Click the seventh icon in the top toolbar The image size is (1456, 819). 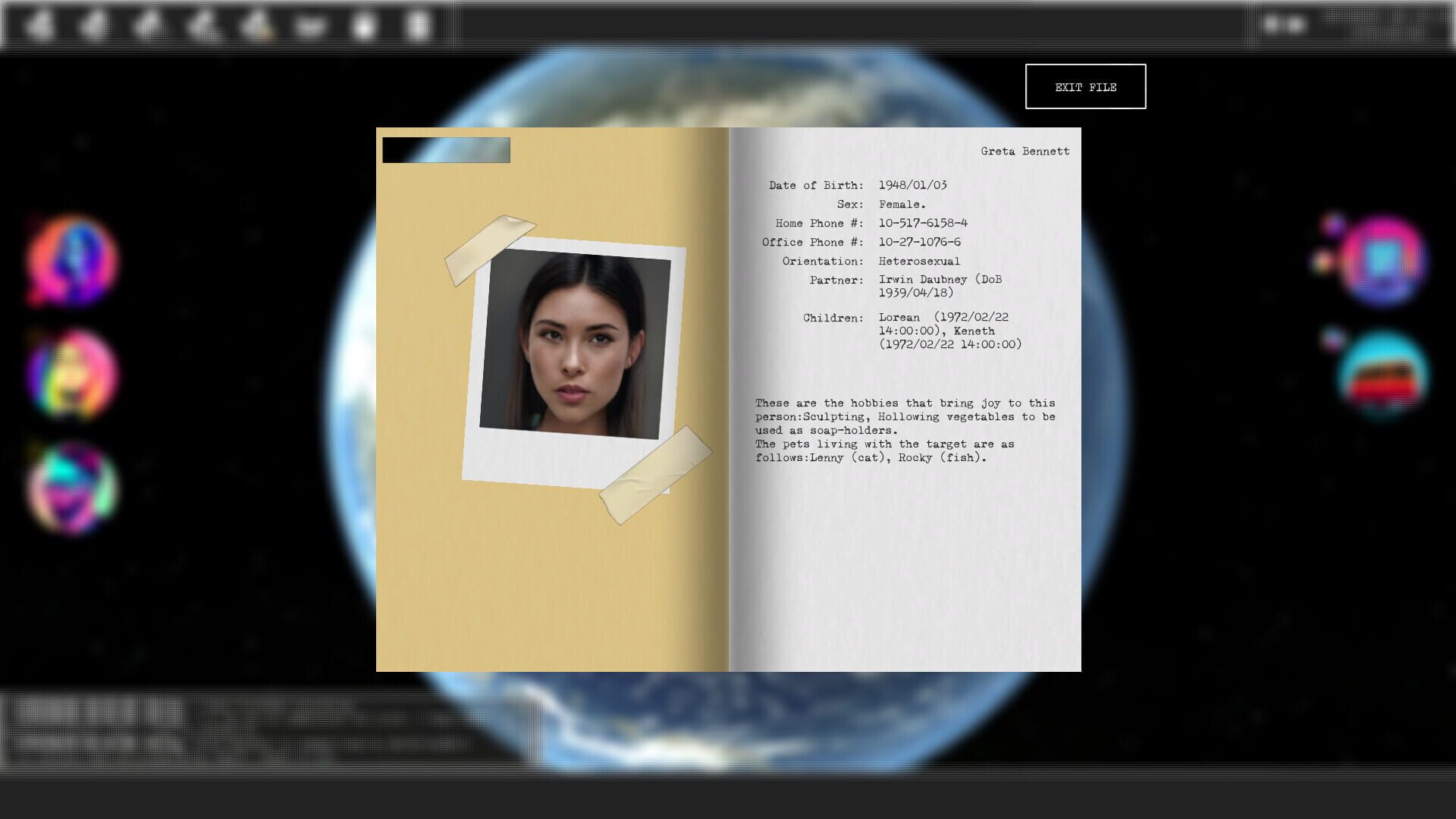click(x=365, y=26)
